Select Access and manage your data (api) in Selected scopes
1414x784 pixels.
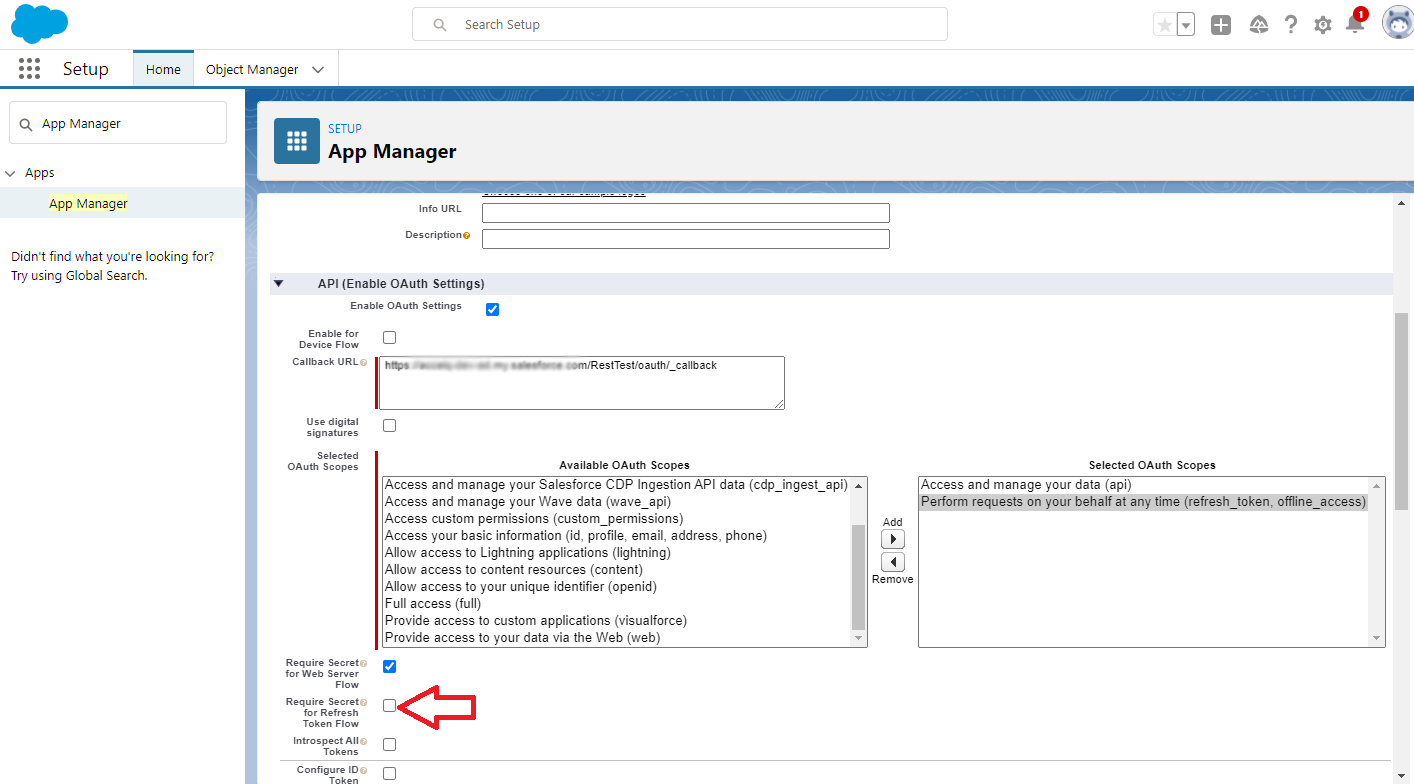(x=1026, y=484)
